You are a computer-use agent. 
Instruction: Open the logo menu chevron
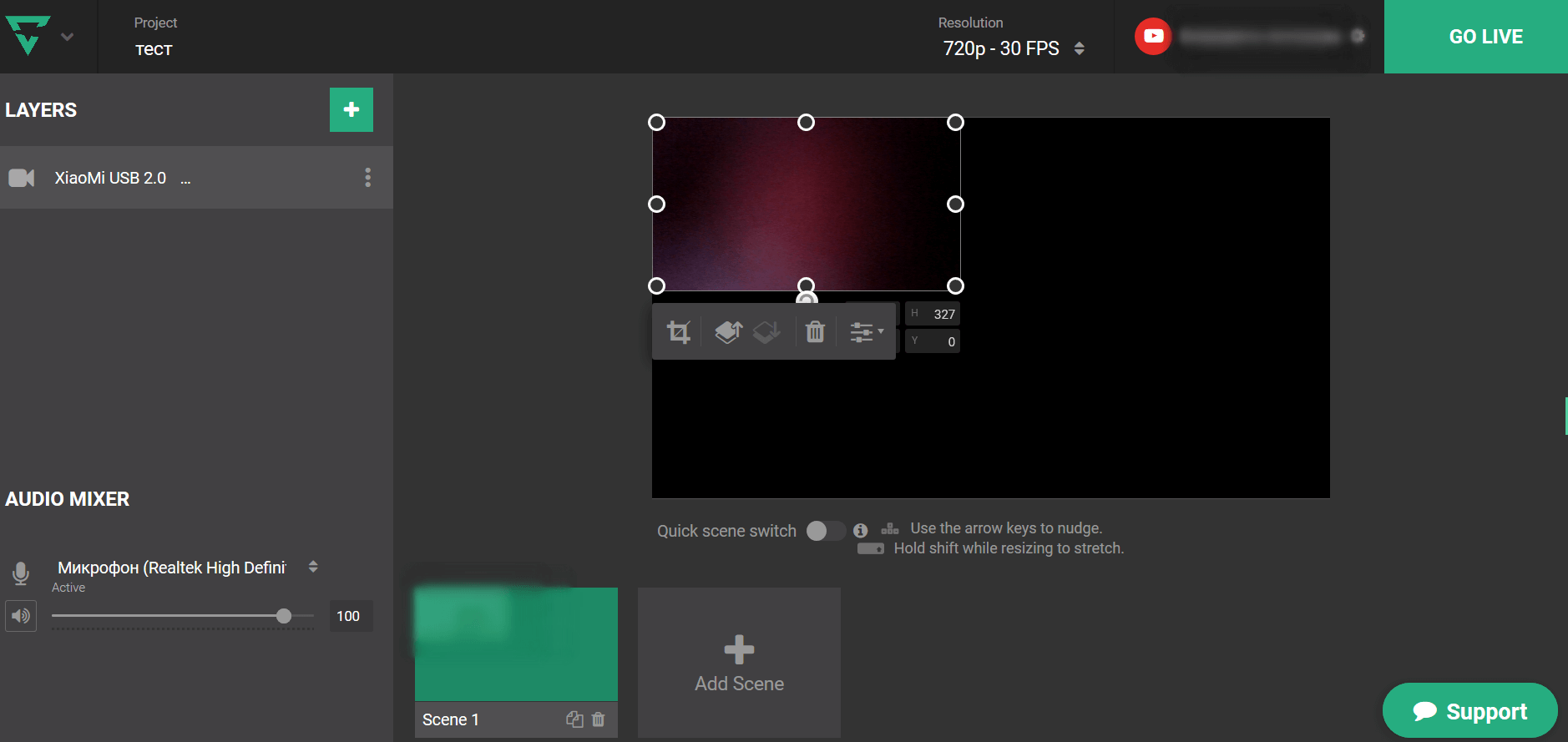(x=68, y=37)
